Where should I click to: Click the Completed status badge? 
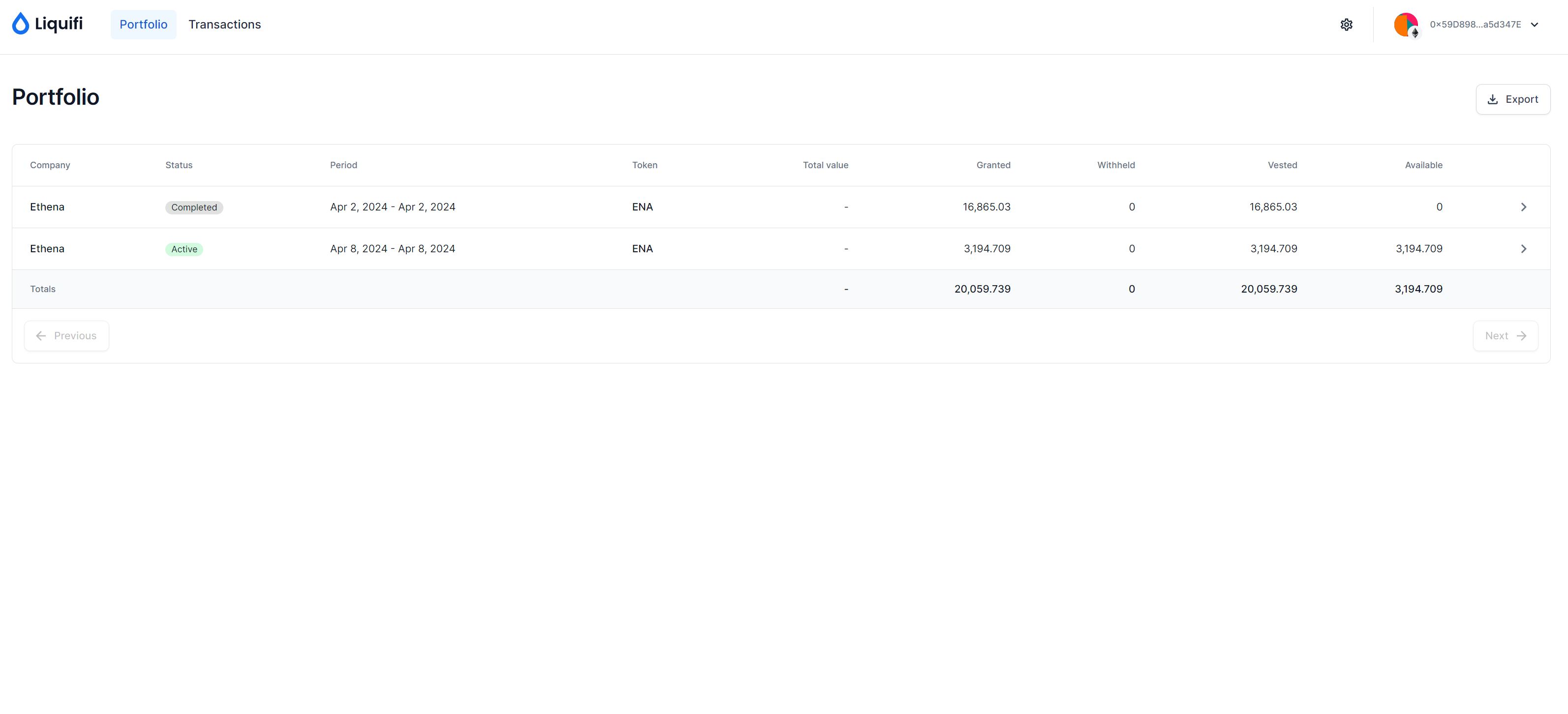[x=193, y=208]
